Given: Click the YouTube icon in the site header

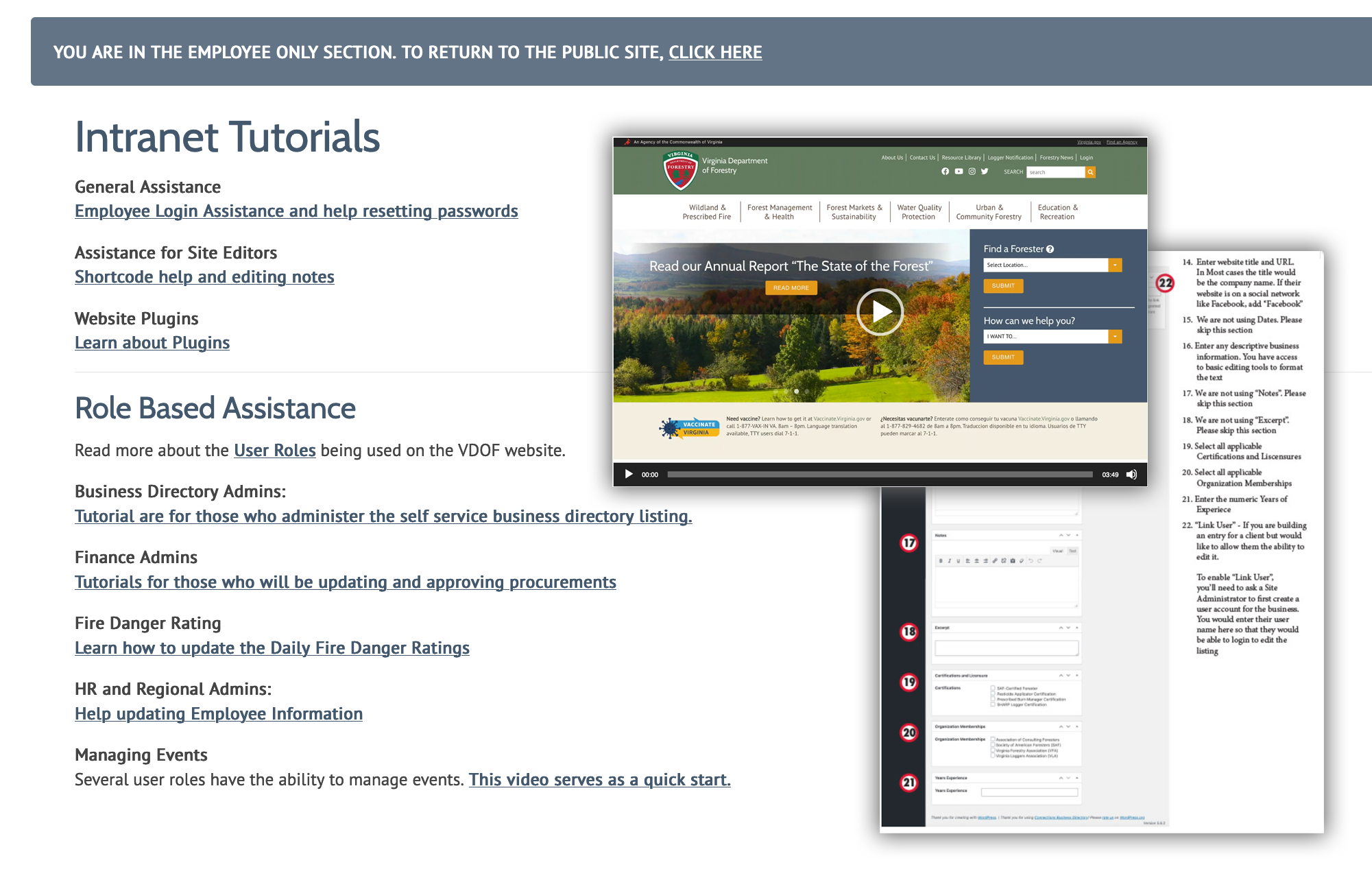Looking at the screenshot, I should click(x=959, y=171).
